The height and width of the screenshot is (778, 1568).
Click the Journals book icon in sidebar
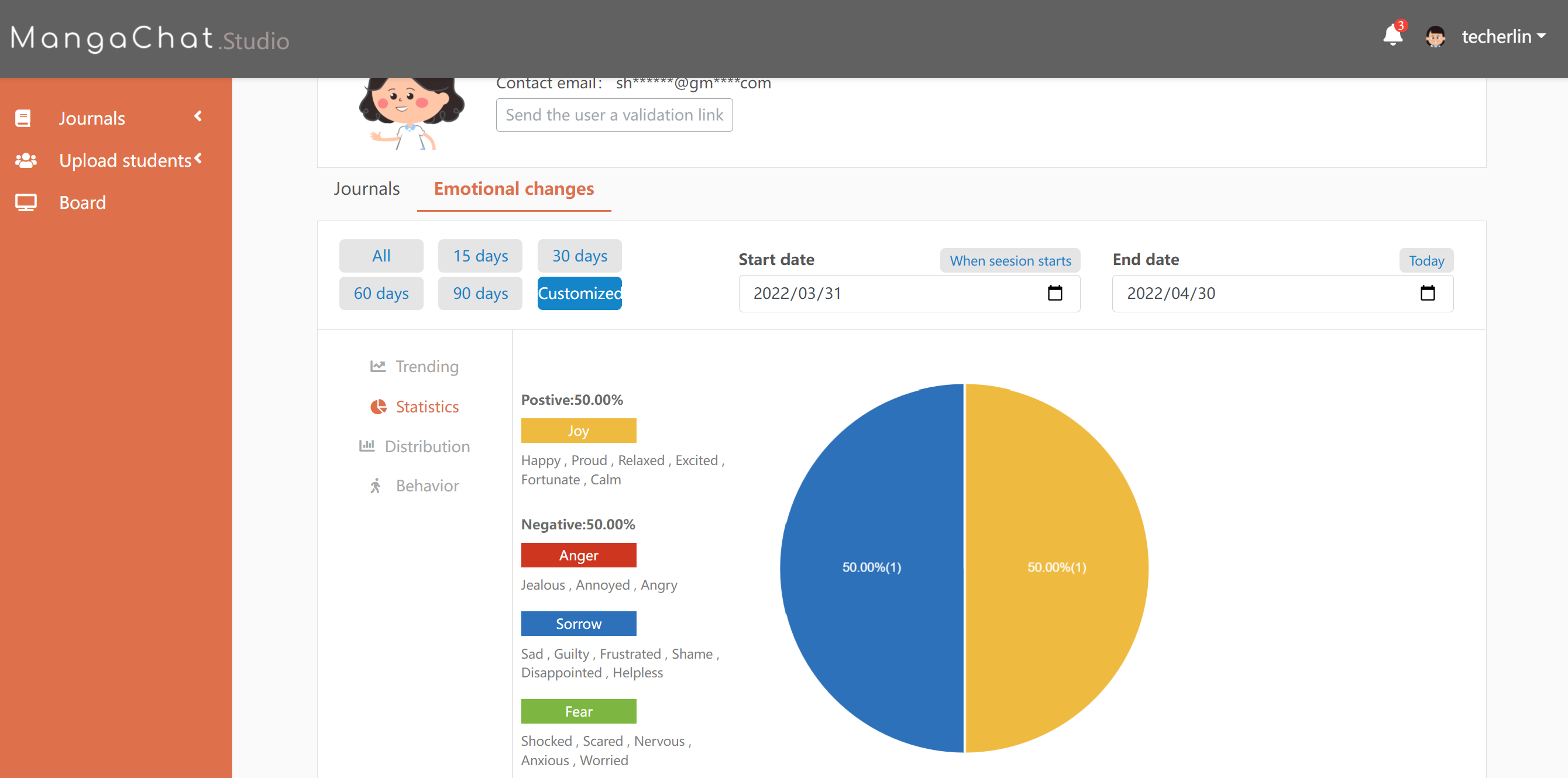[x=23, y=118]
